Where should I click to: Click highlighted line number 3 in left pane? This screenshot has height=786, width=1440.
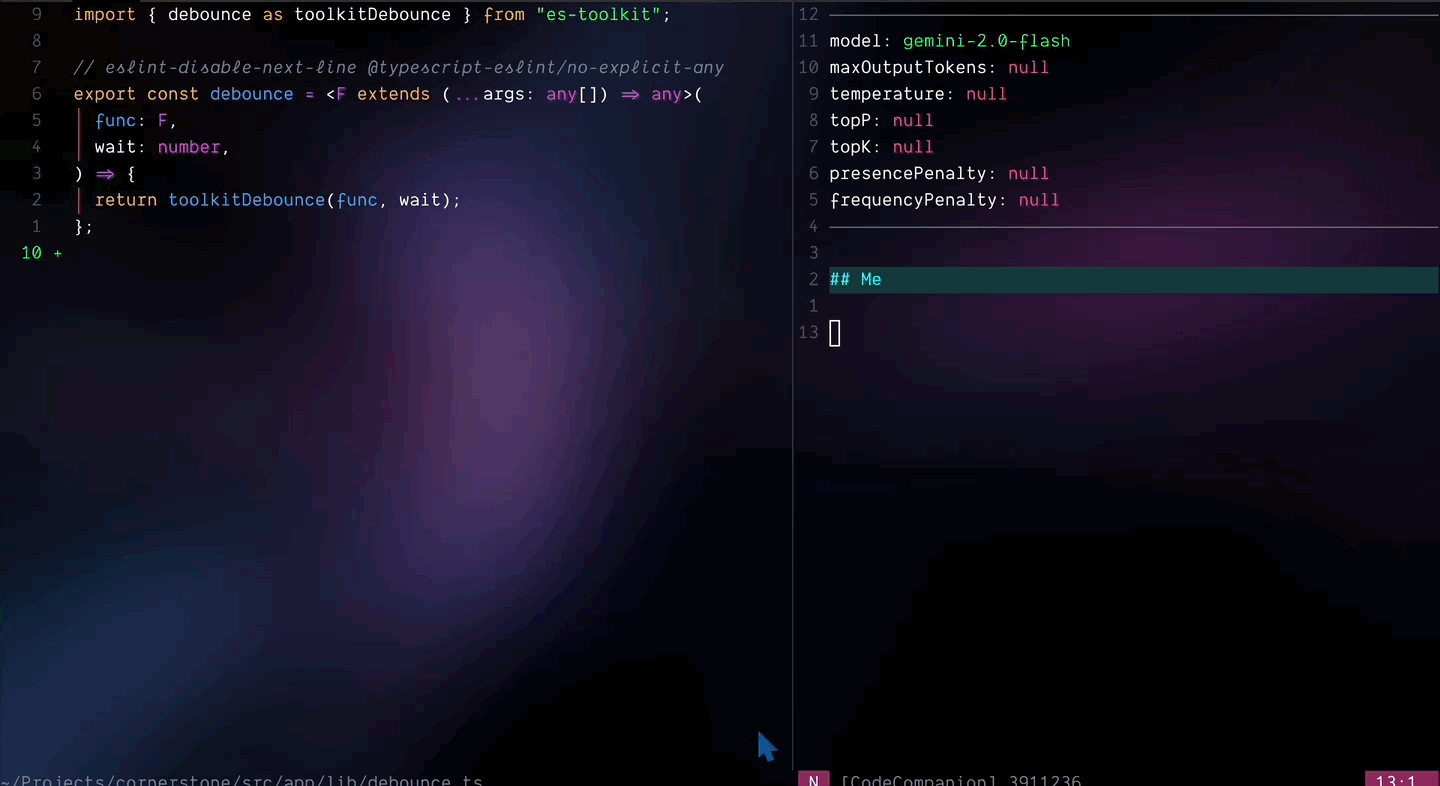pyautogui.click(x=36, y=173)
